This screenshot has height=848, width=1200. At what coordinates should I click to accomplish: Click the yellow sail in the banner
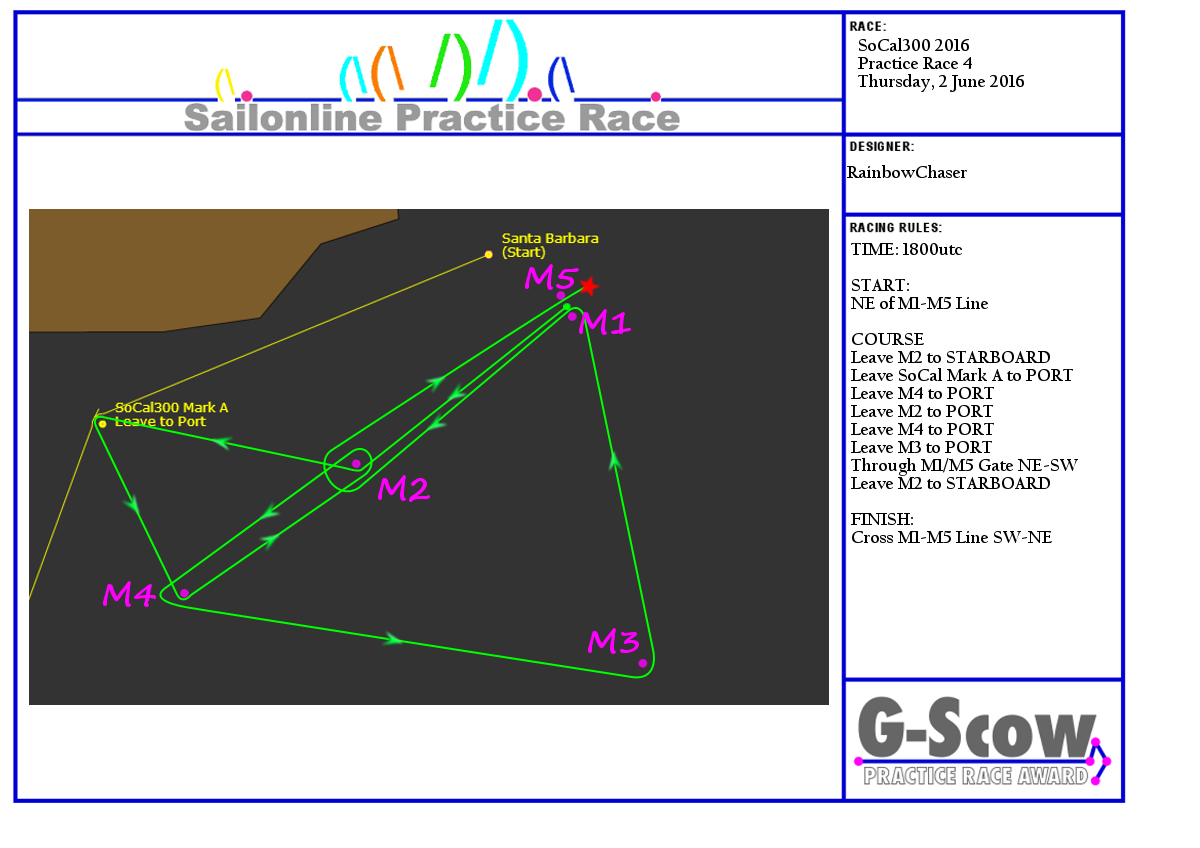226,83
